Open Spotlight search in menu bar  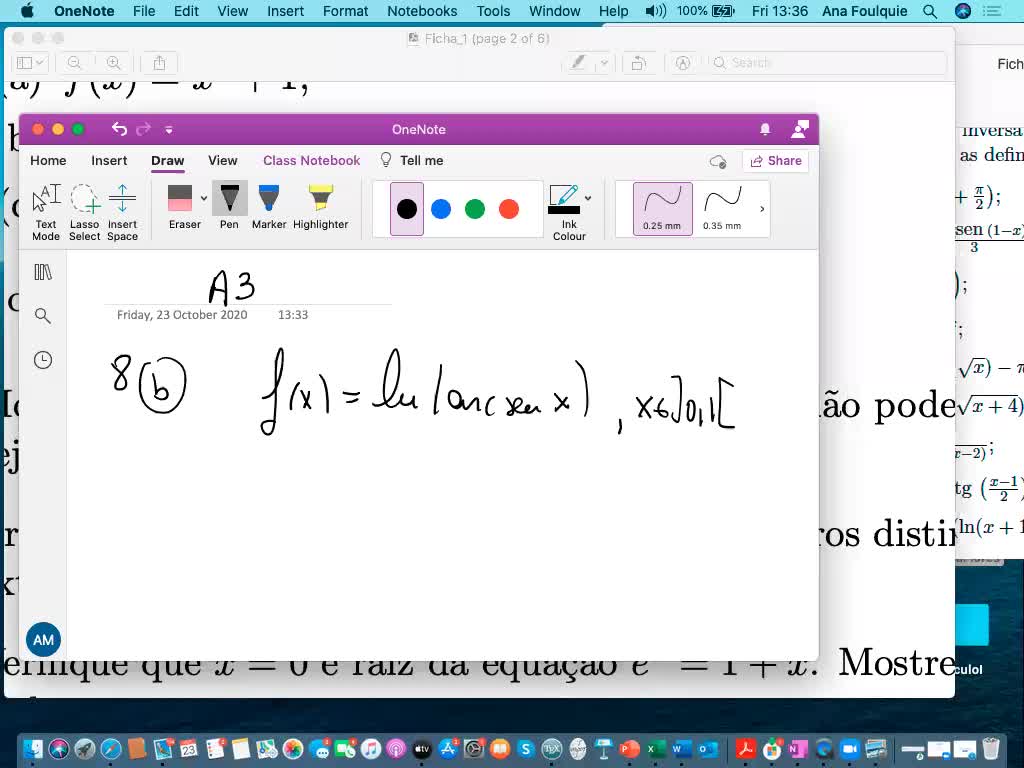coord(929,11)
